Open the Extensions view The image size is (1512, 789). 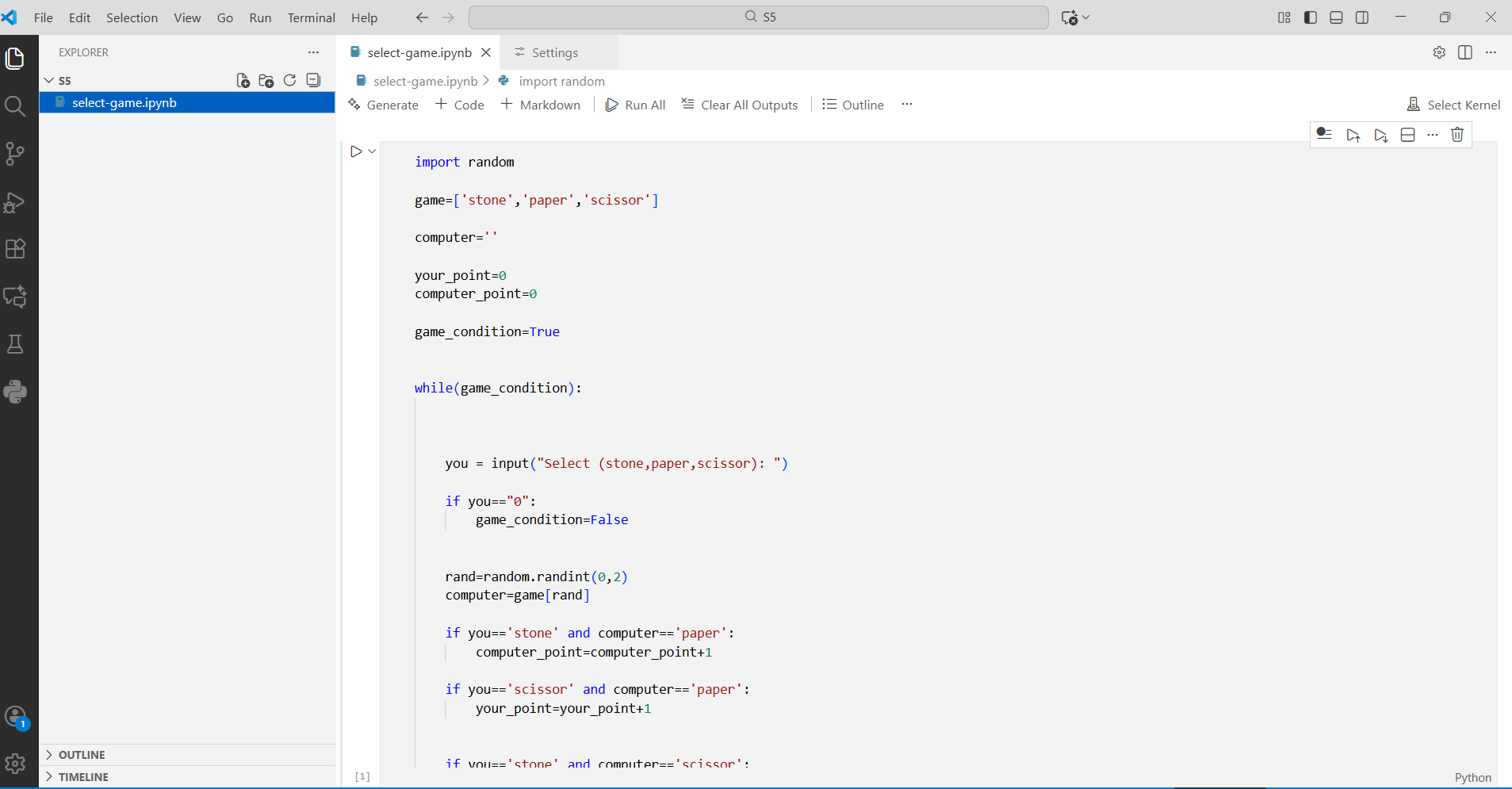15,249
